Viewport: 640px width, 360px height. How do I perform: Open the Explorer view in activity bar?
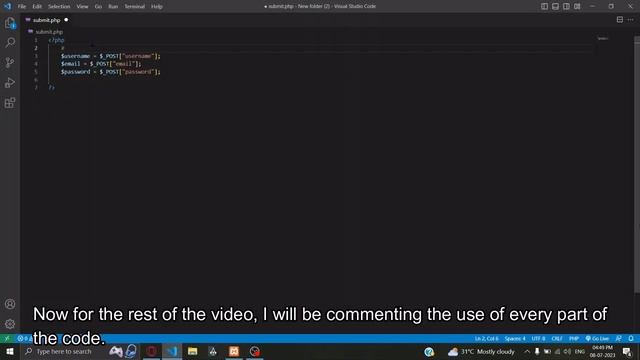(x=10, y=23)
